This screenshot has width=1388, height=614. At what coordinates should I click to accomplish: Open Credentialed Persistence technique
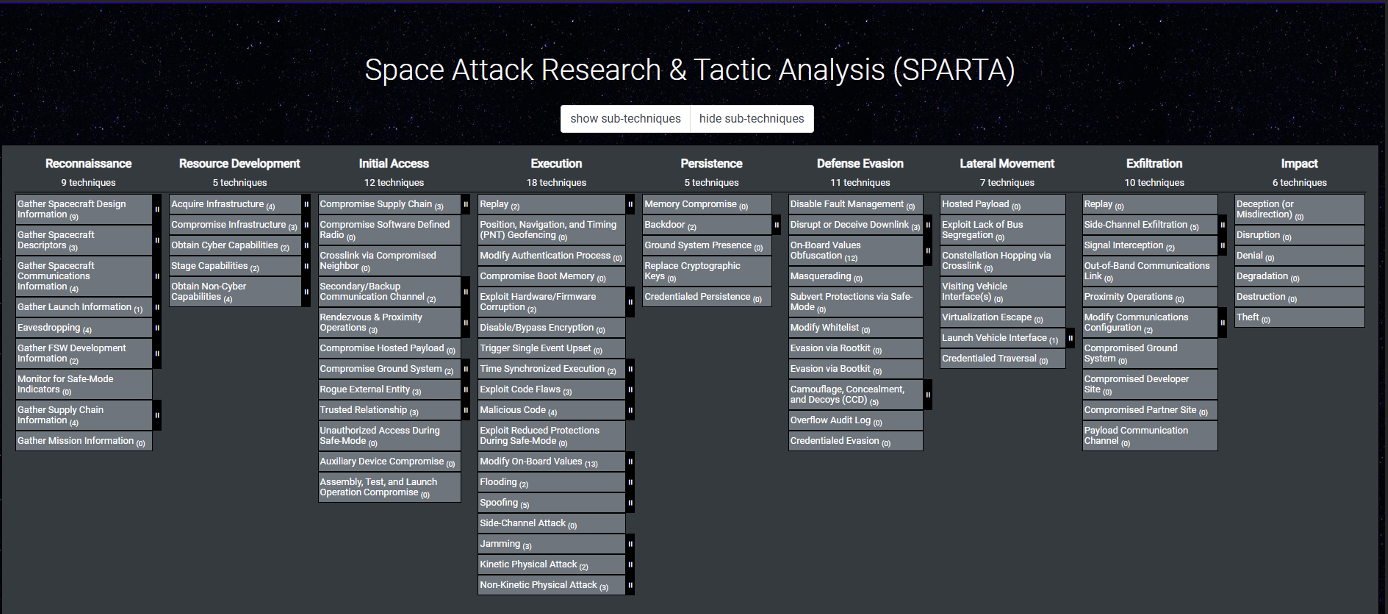click(707, 297)
